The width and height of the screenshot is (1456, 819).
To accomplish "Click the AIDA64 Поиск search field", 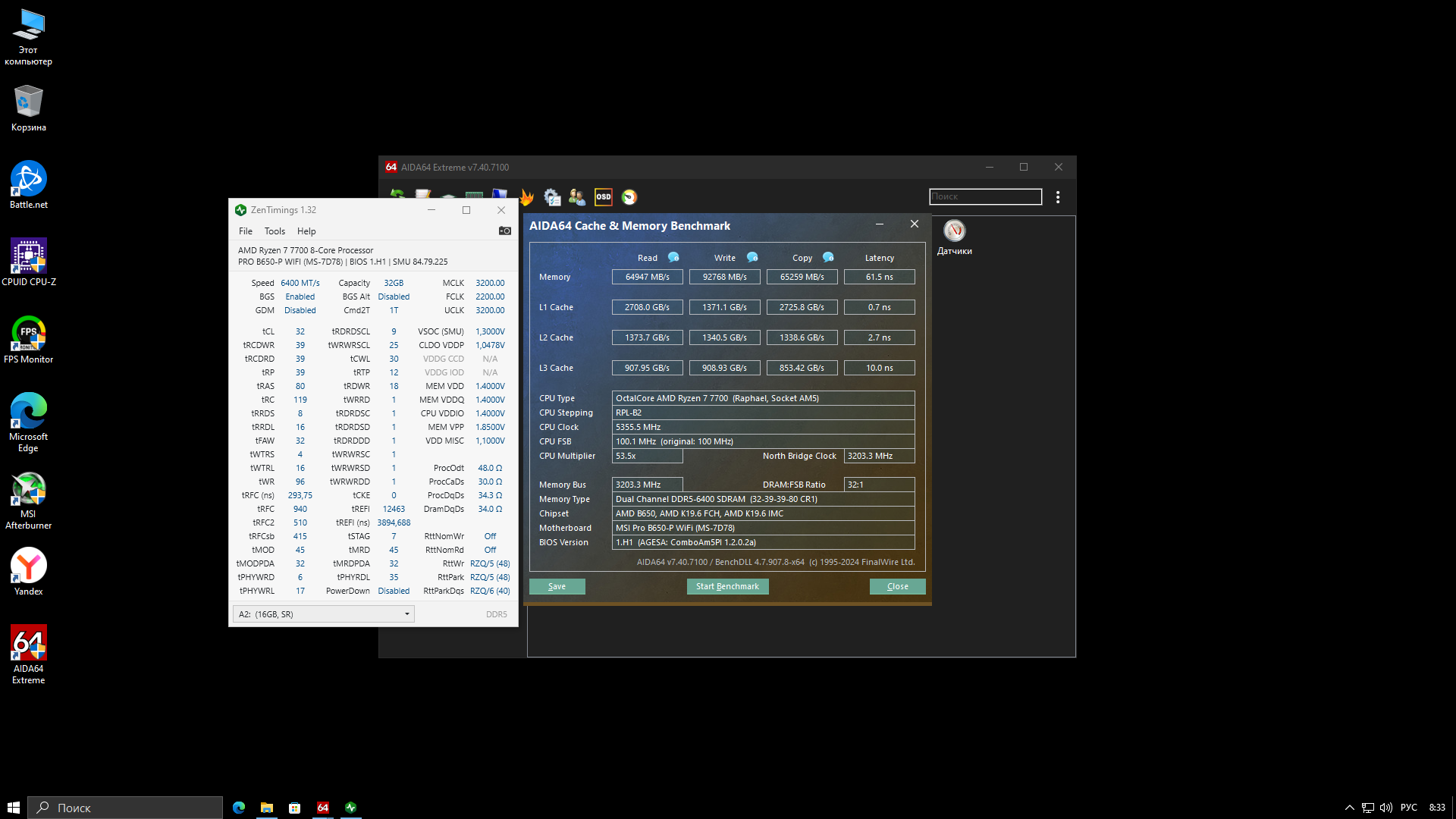I will pos(985,196).
